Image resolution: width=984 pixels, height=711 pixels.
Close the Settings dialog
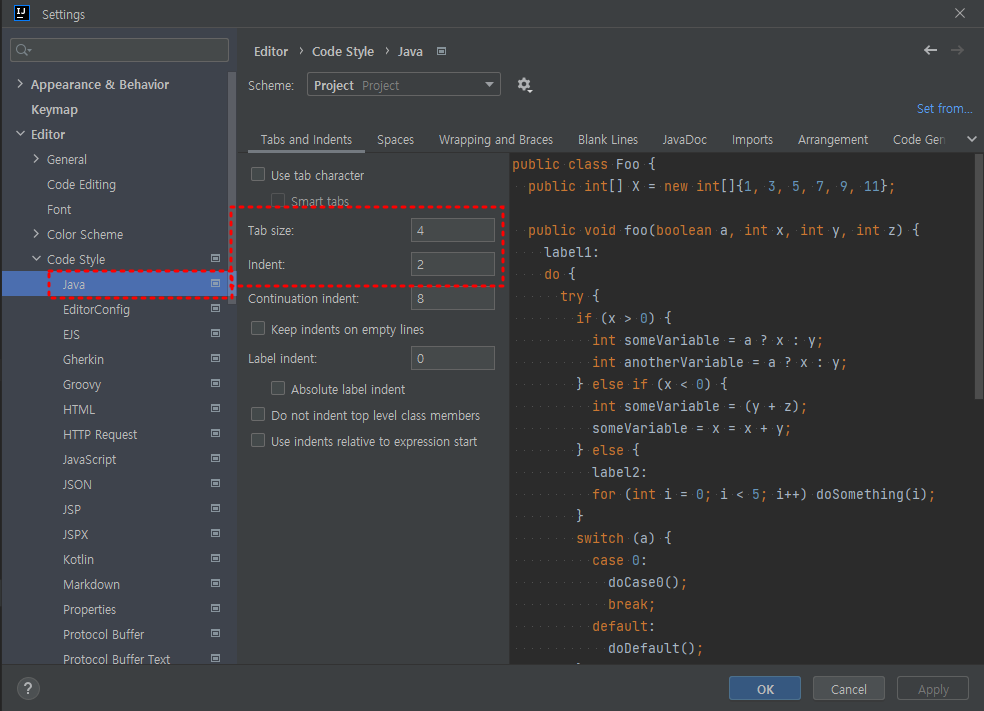coord(960,13)
